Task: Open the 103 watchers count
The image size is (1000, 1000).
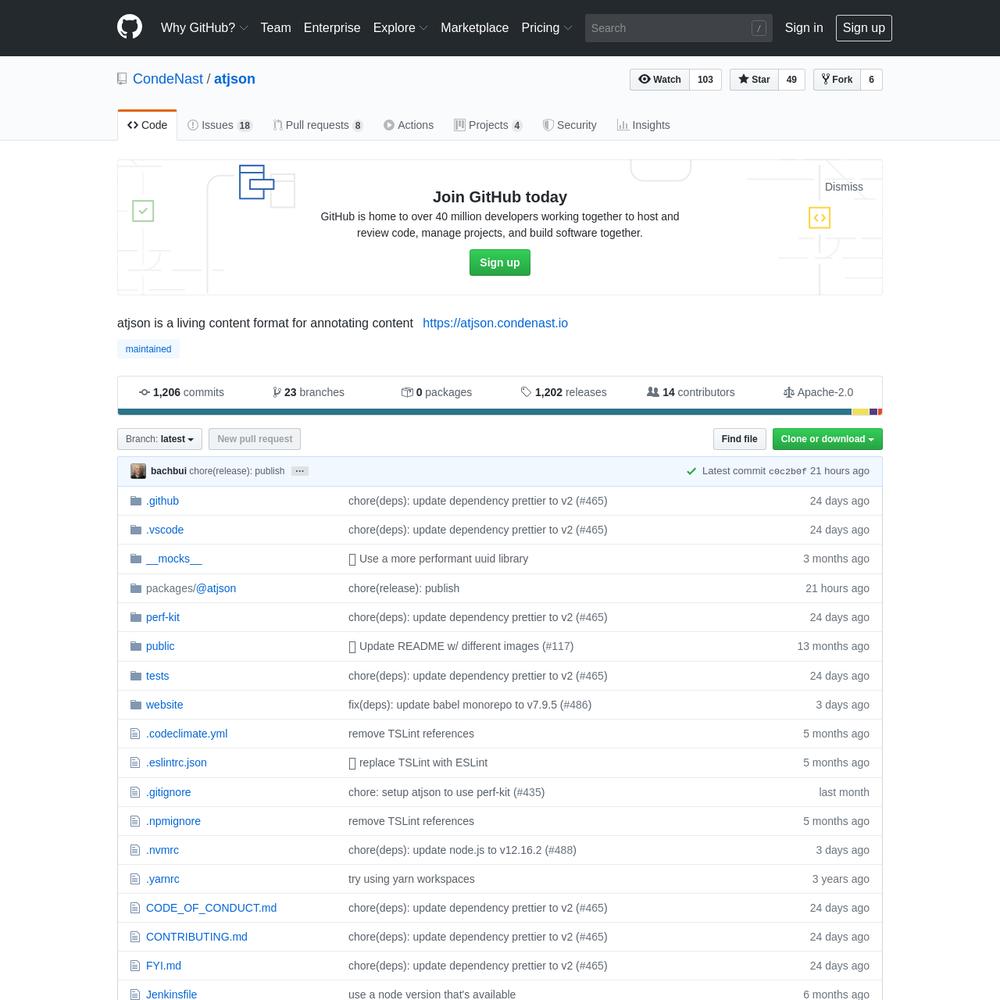Action: pos(705,79)
